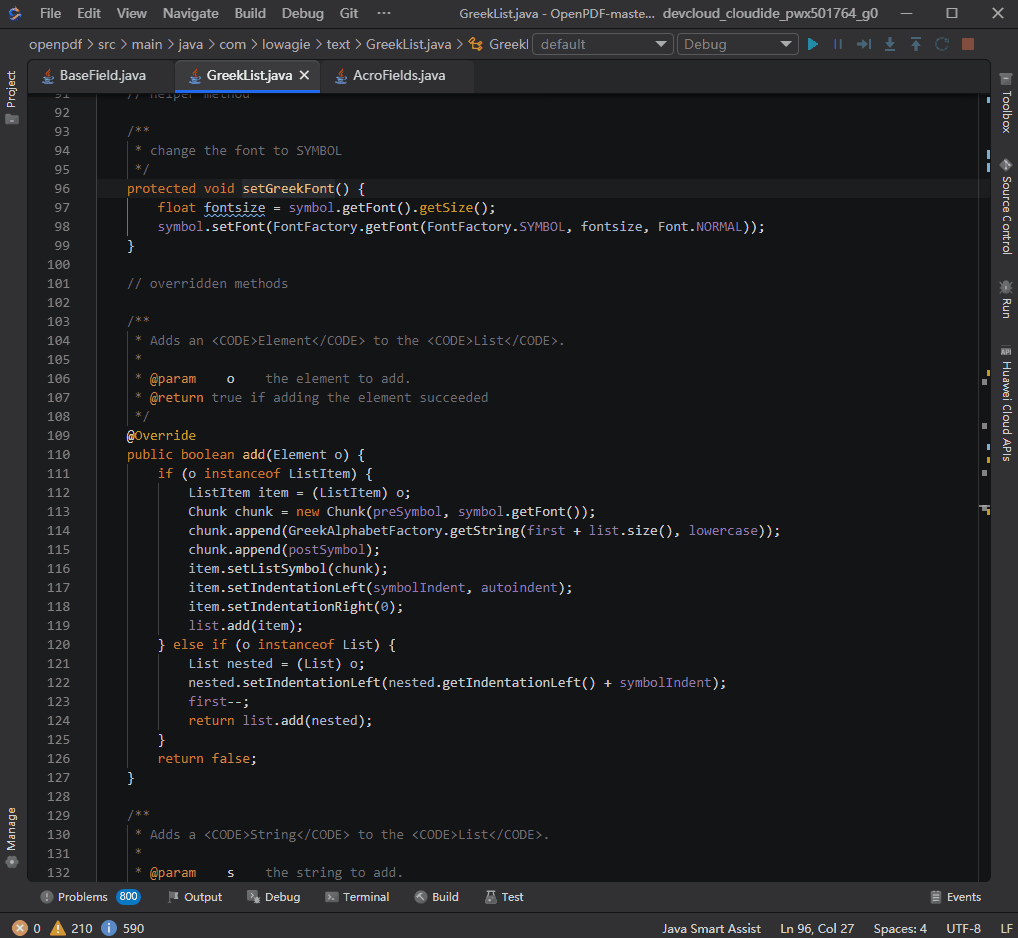Switch to the AcroFields.java tab

398,75
